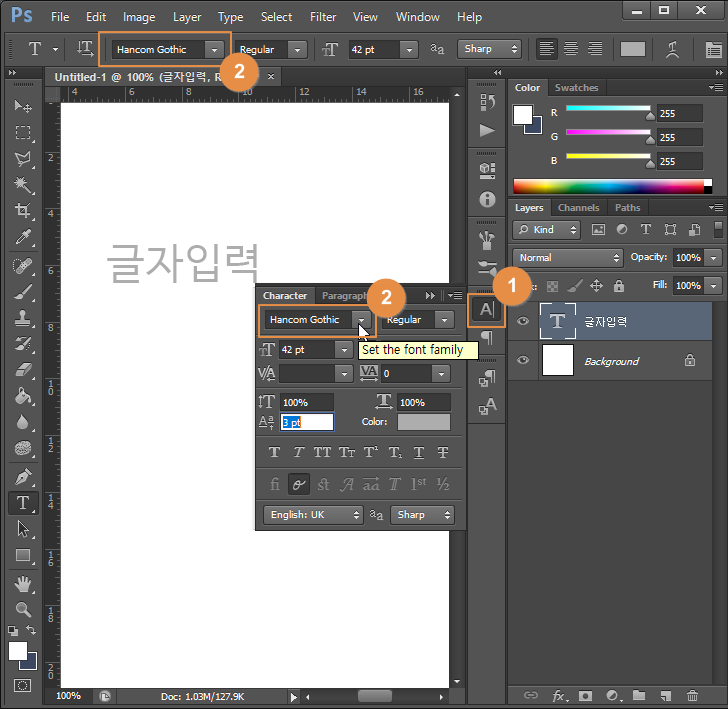The height and width of the screenshot is (709, 728).
Task: Select the Eyedropper tool
Action: 23,237
